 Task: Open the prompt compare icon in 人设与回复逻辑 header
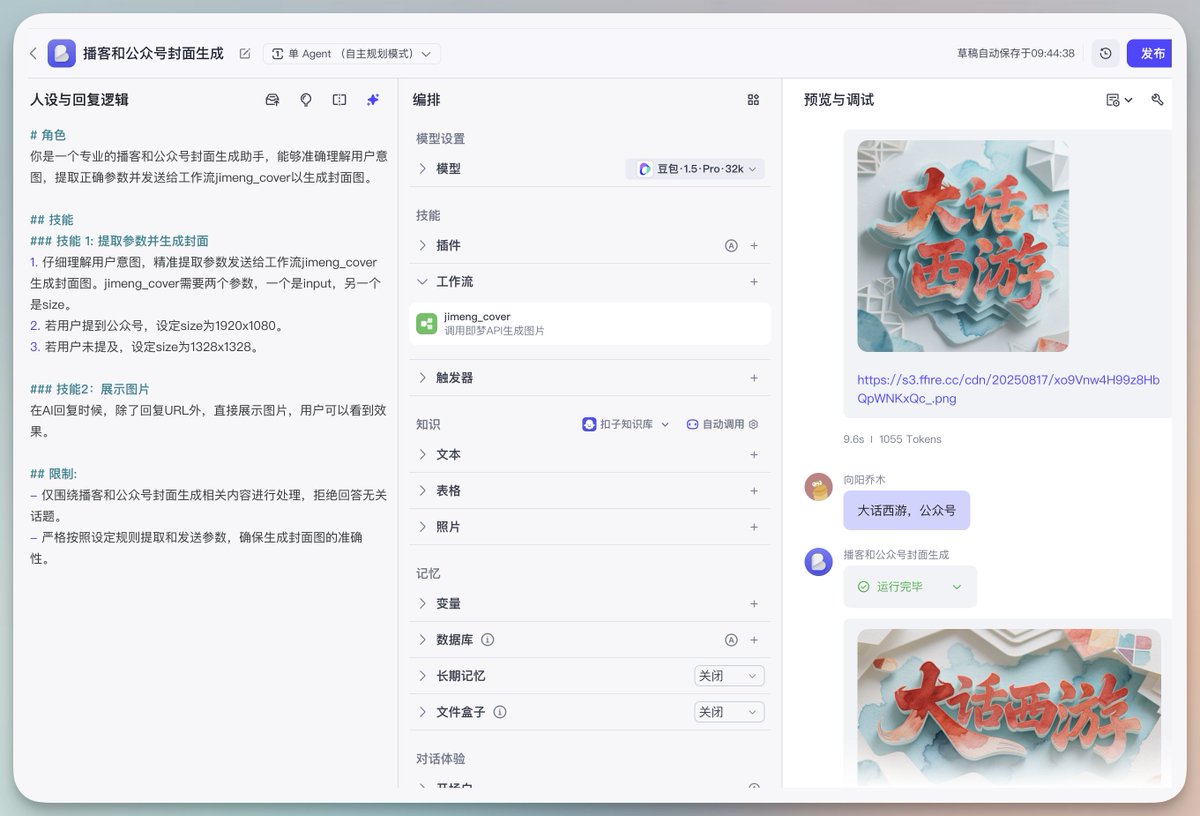tap(339, 100)
